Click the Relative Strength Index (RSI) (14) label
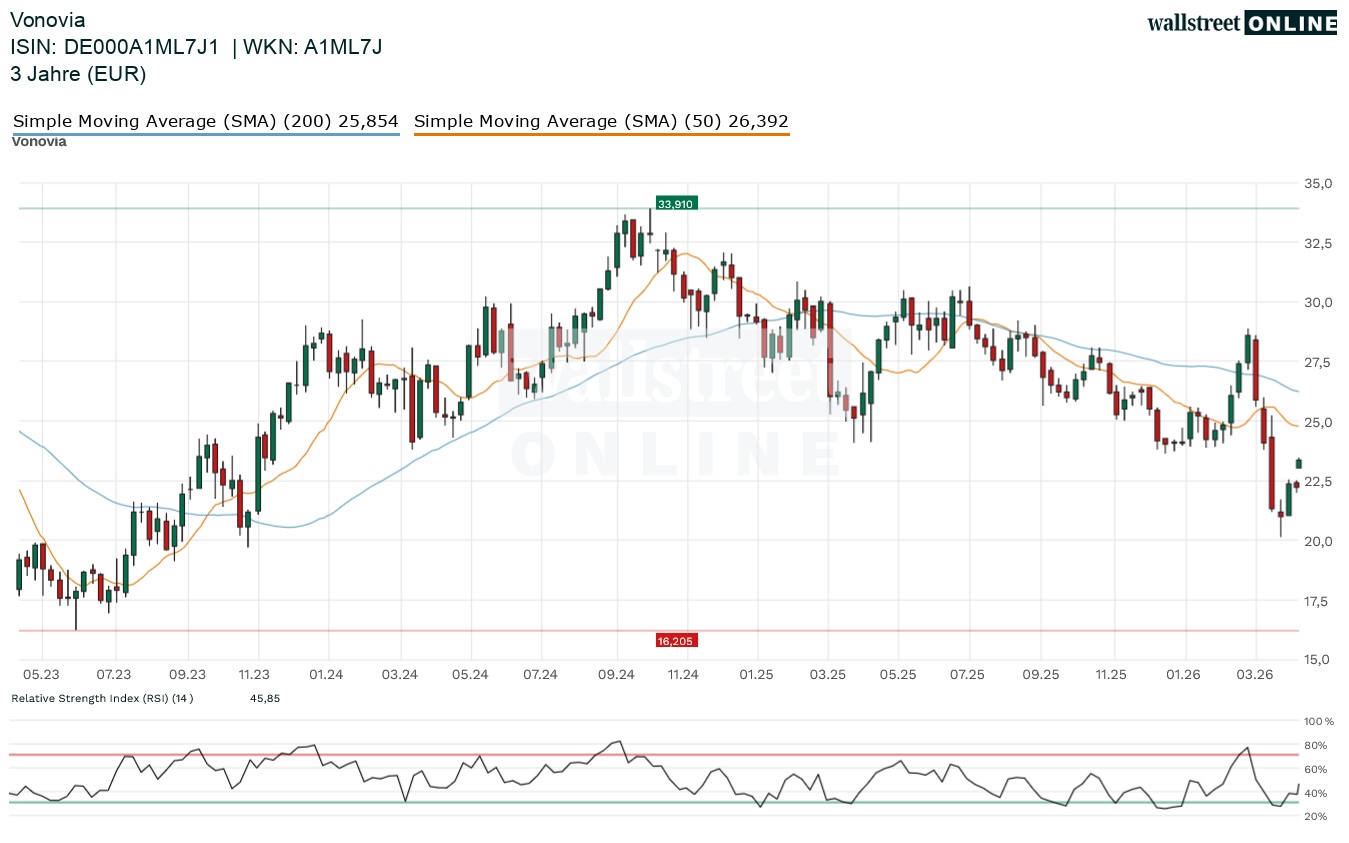1349x843 pixels. point(102,698)
